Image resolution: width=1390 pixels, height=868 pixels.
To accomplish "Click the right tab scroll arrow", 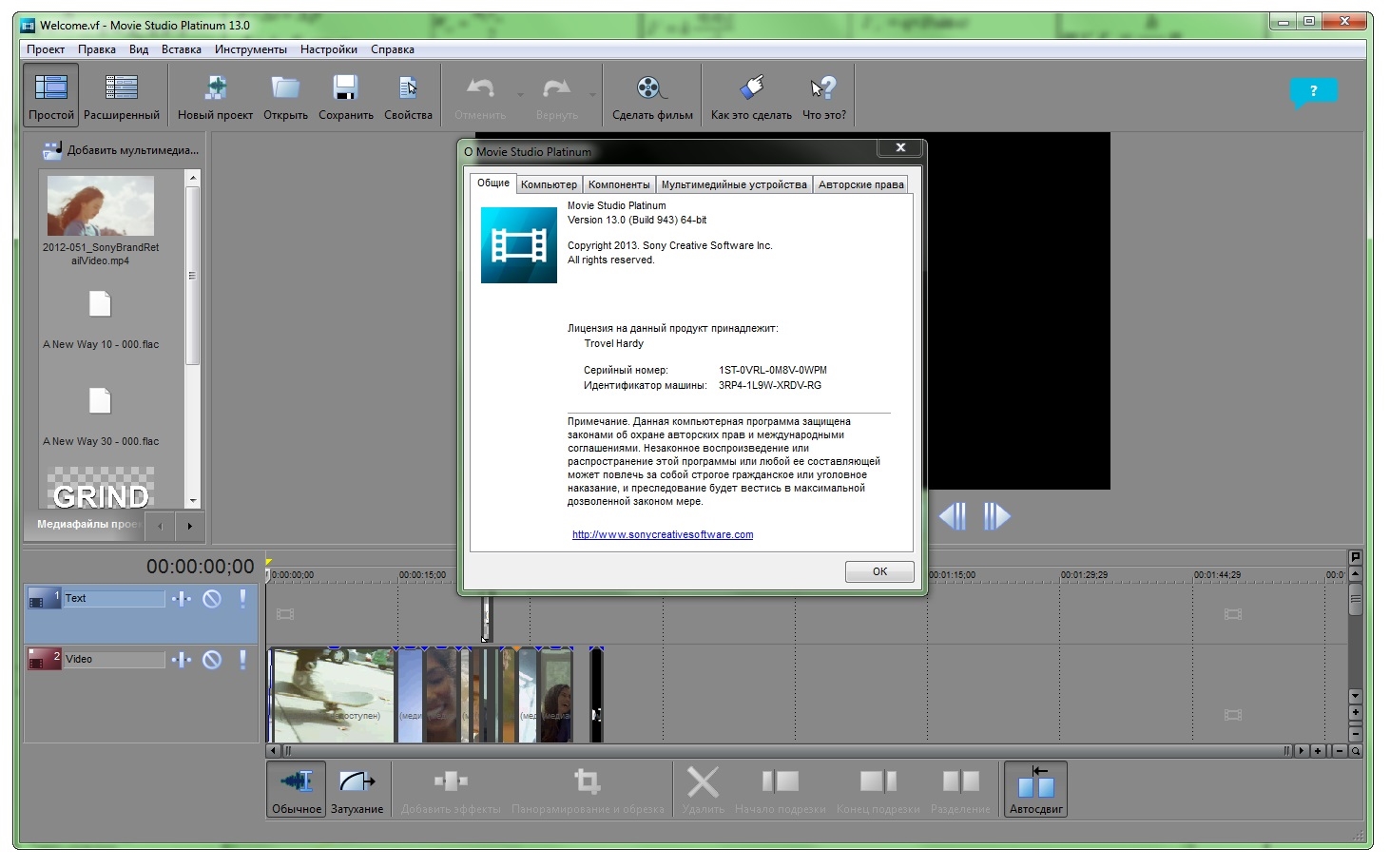I will (x=189, y=526).
